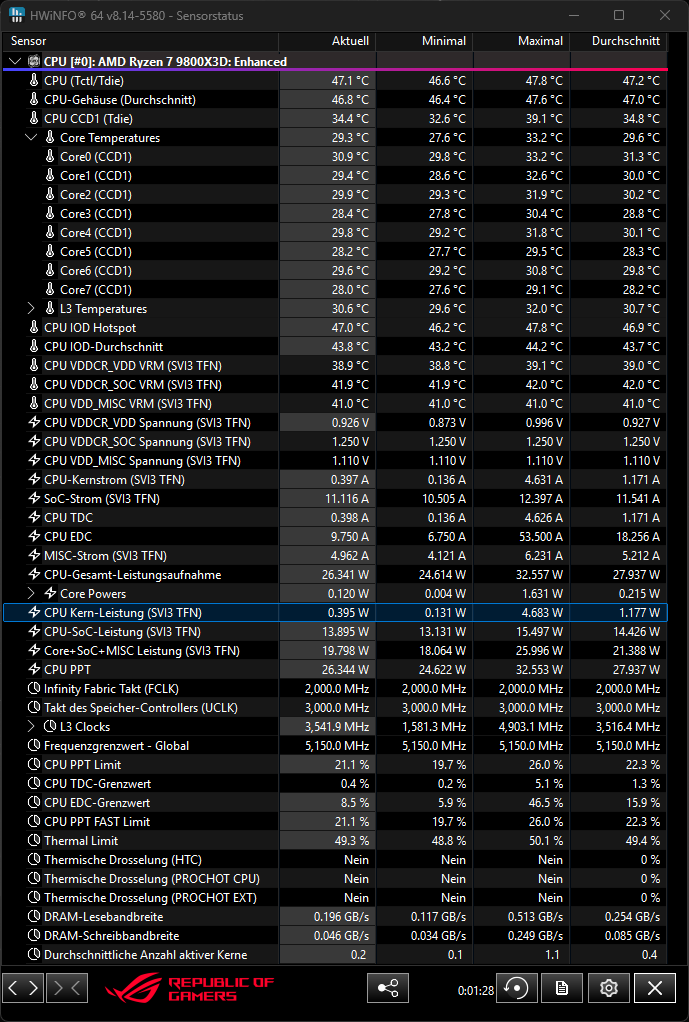Click the logging document icon button

(x=563, y=988)
